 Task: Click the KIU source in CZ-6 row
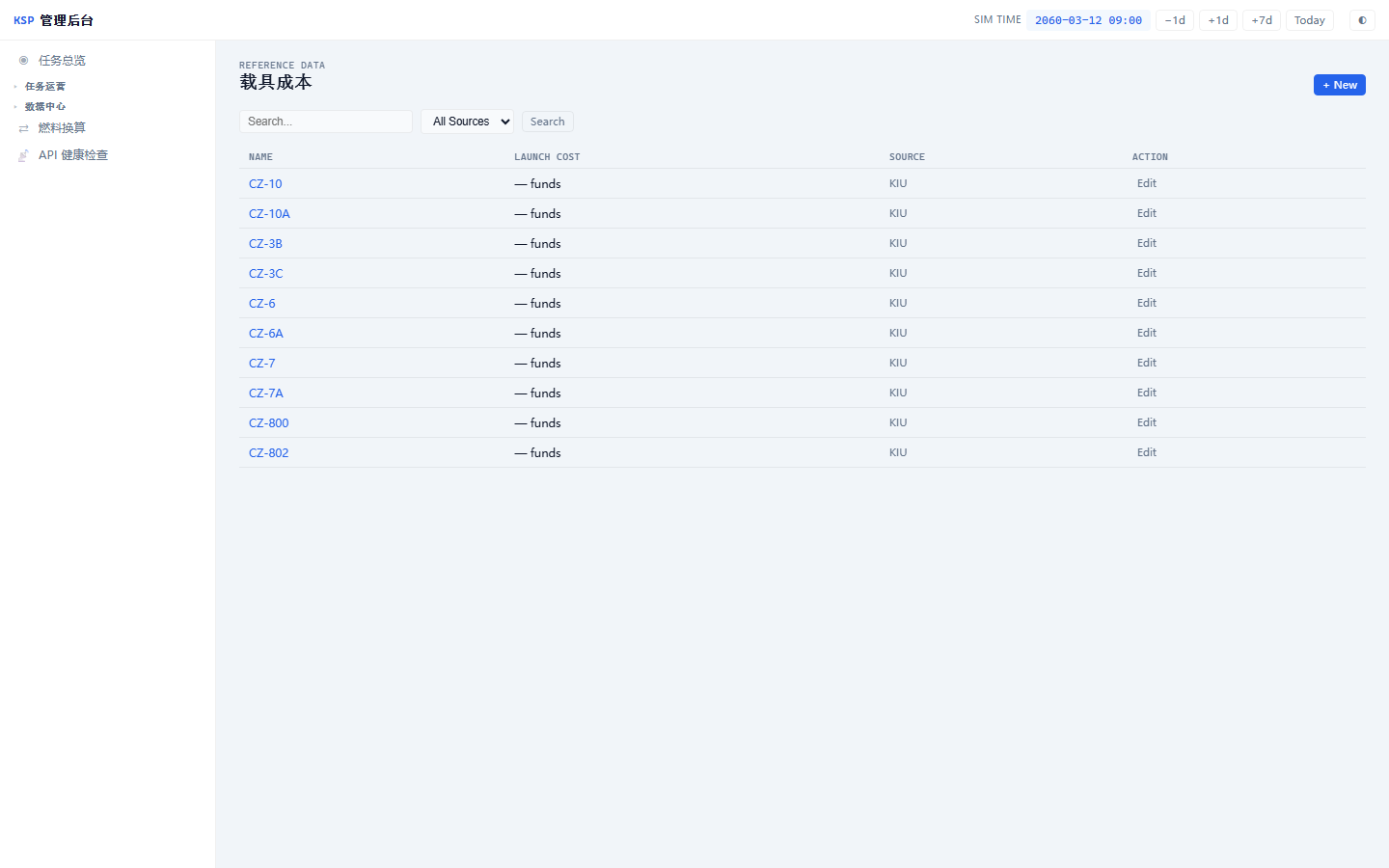[x=898, y=303]
